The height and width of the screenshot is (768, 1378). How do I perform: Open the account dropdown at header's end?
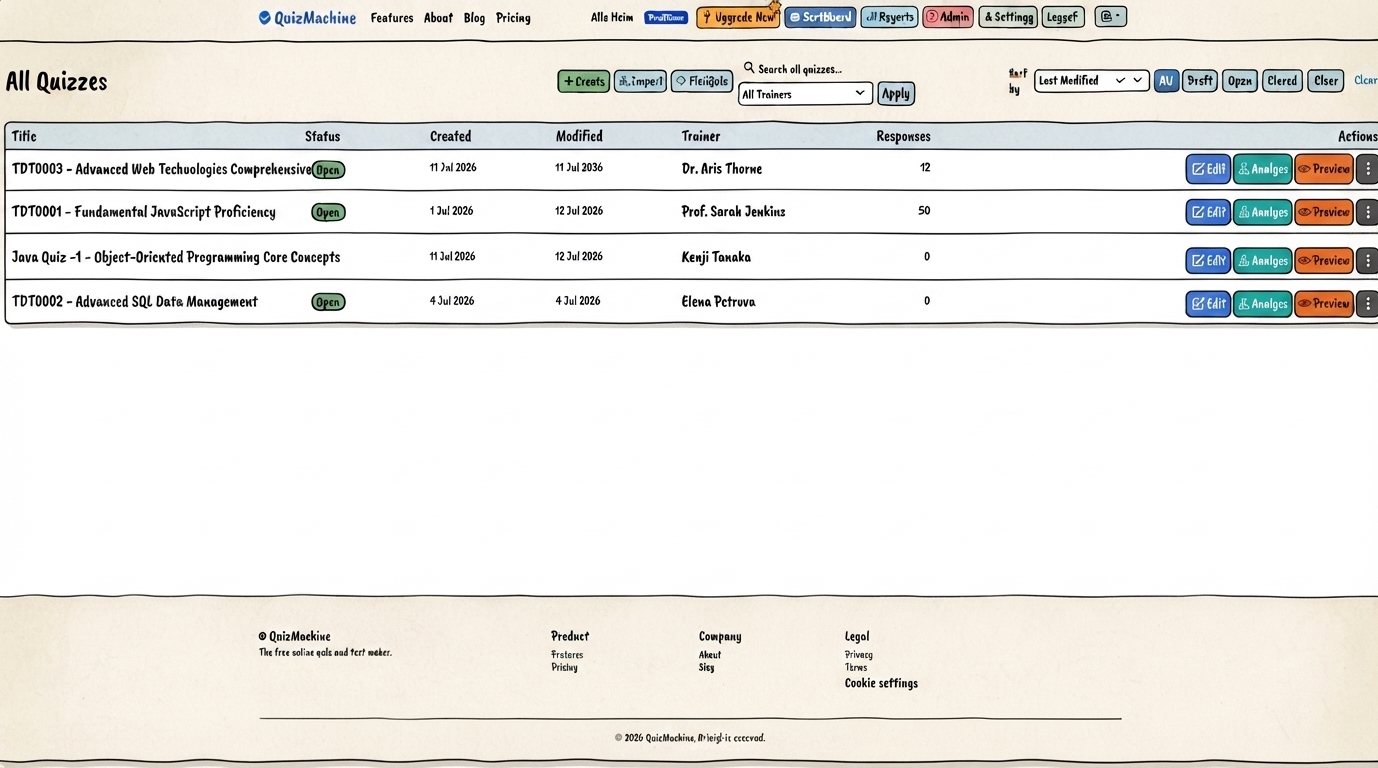coord(1111,16)
